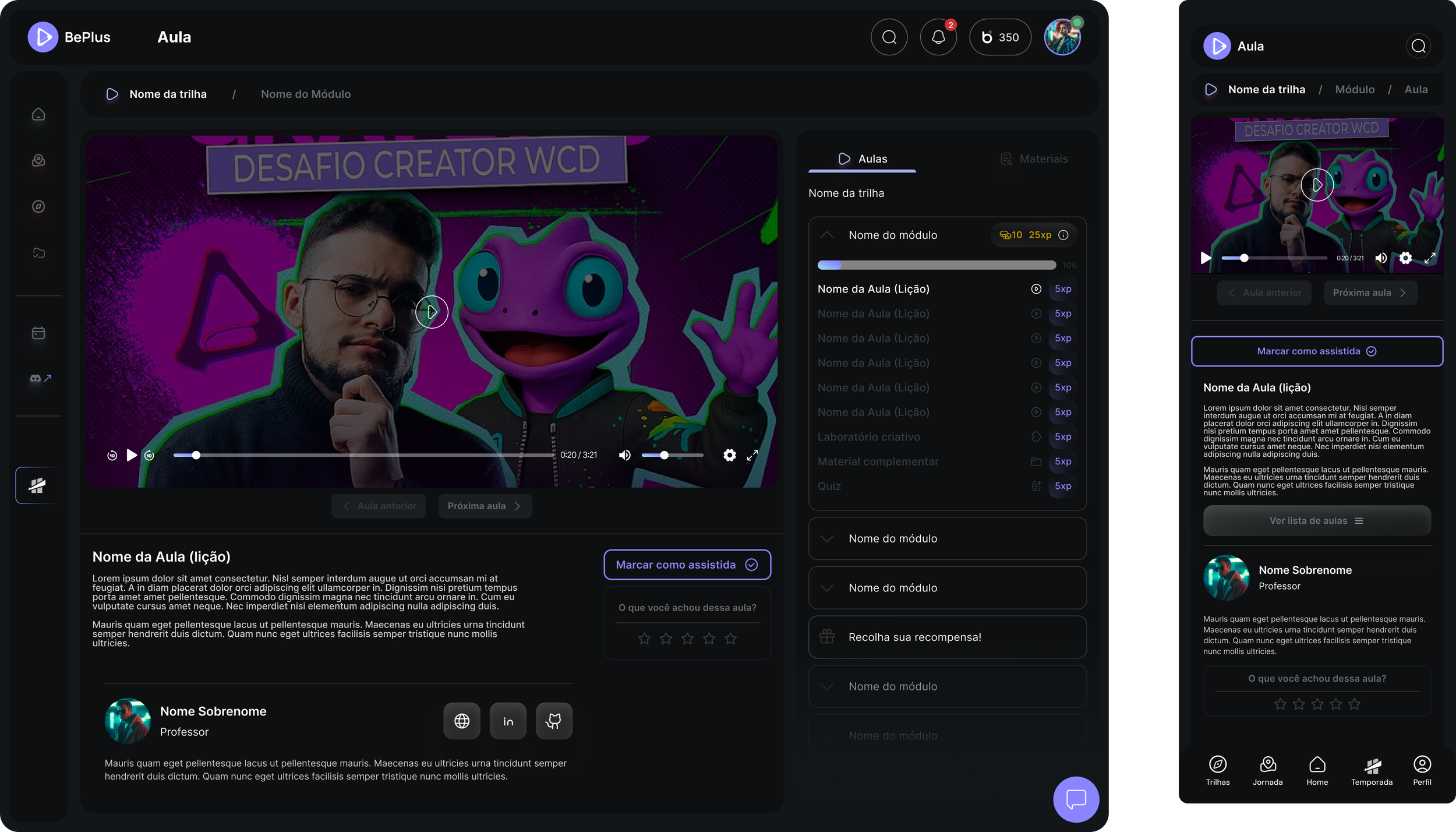1456x832 pixels.
Task: Open desktop video settings gear
Action: point(729,455)
